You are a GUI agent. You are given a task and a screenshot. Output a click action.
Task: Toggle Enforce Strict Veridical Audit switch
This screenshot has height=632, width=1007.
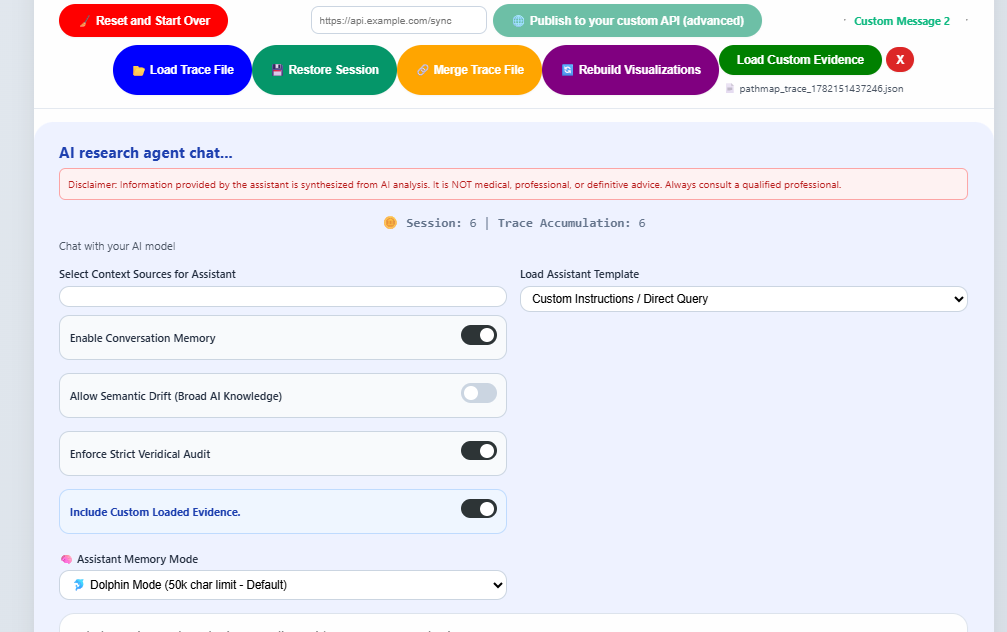pos(478,451)
